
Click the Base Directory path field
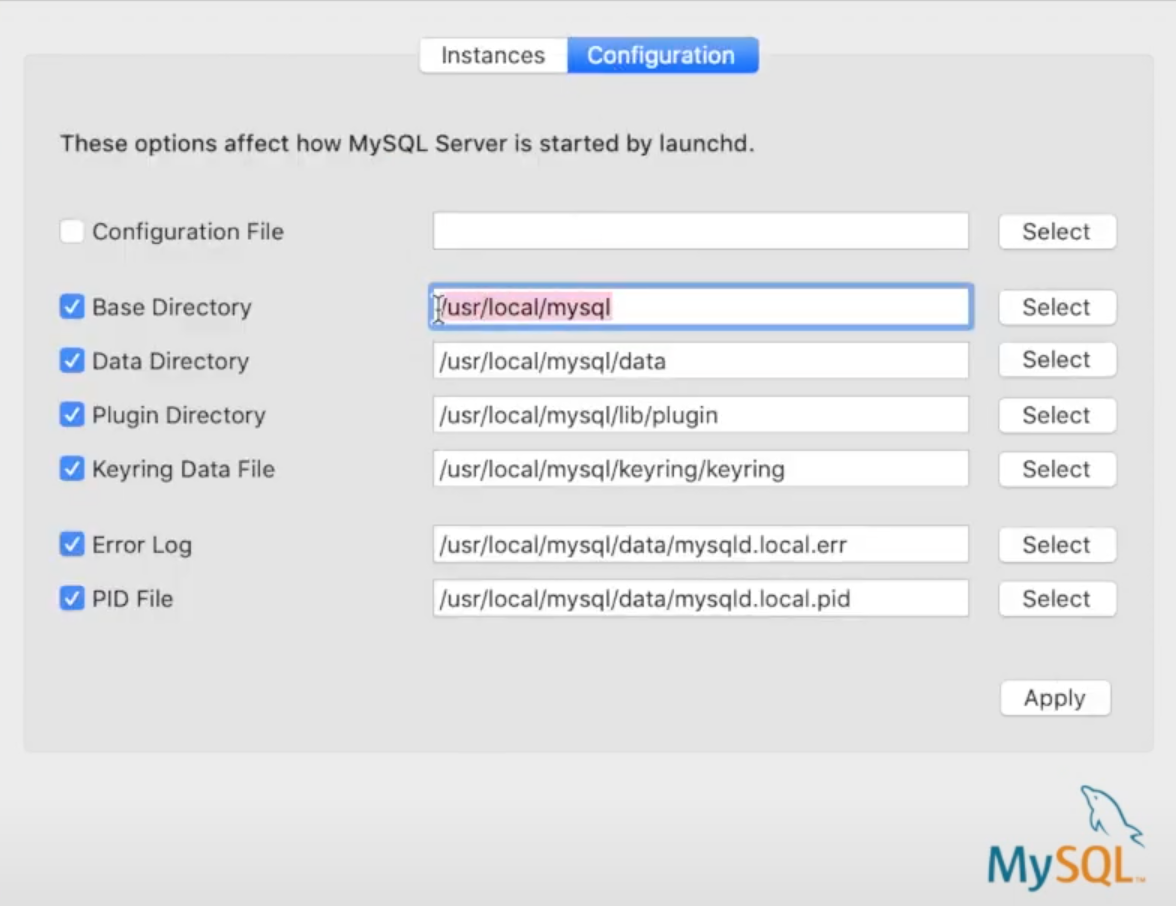coord(700,307)
